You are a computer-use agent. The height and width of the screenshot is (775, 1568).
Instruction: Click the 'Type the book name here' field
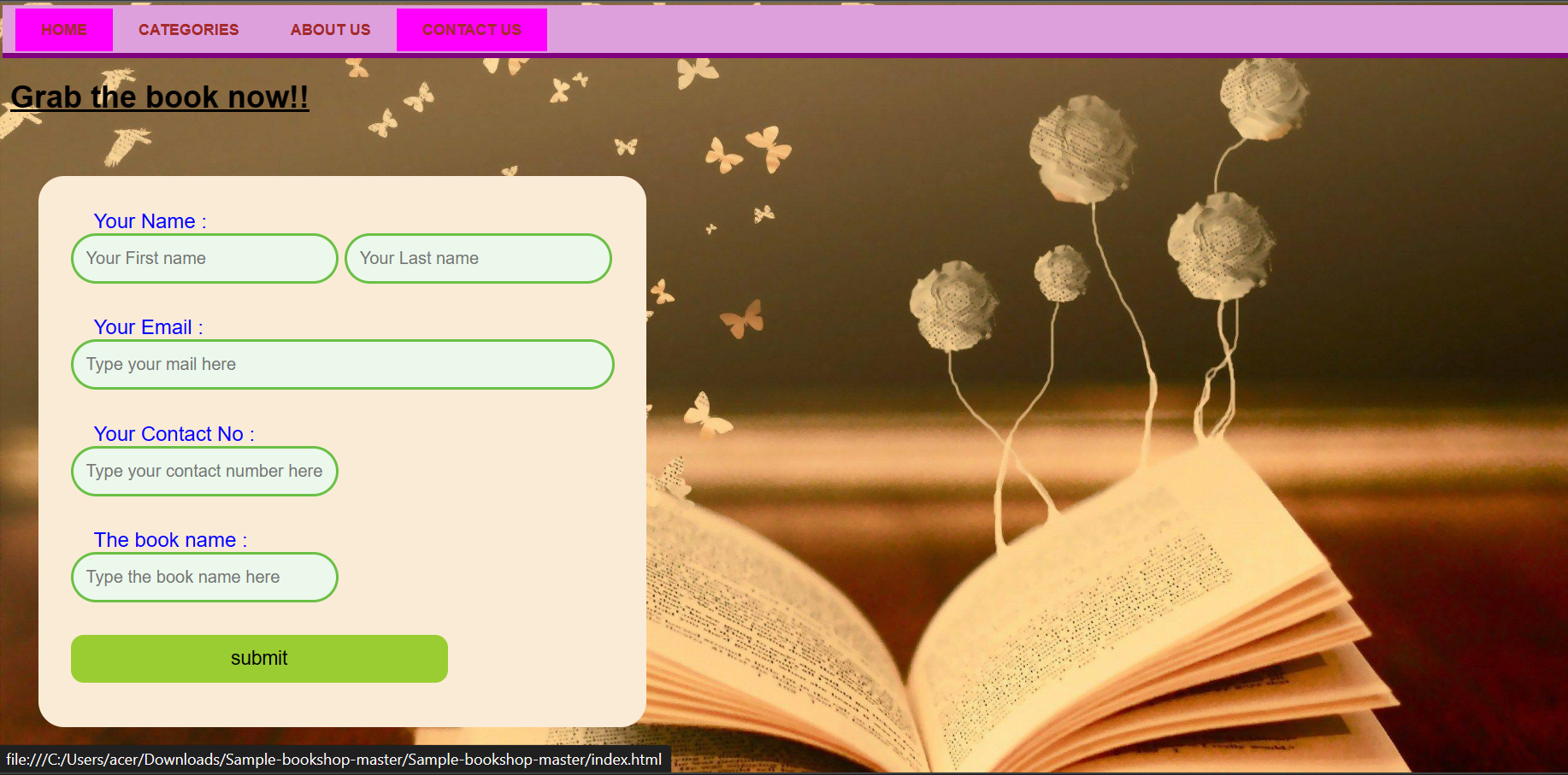[x=204, y=577]
